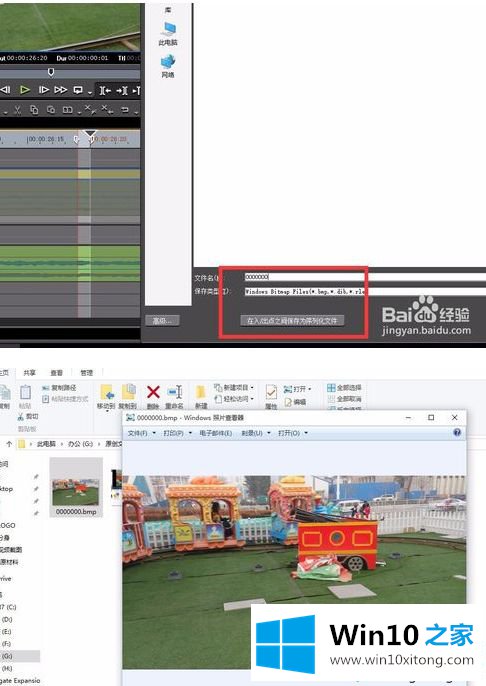486x686 pixels.
Task: Click the preview position slider handle
Action: (x=51, y=72)
